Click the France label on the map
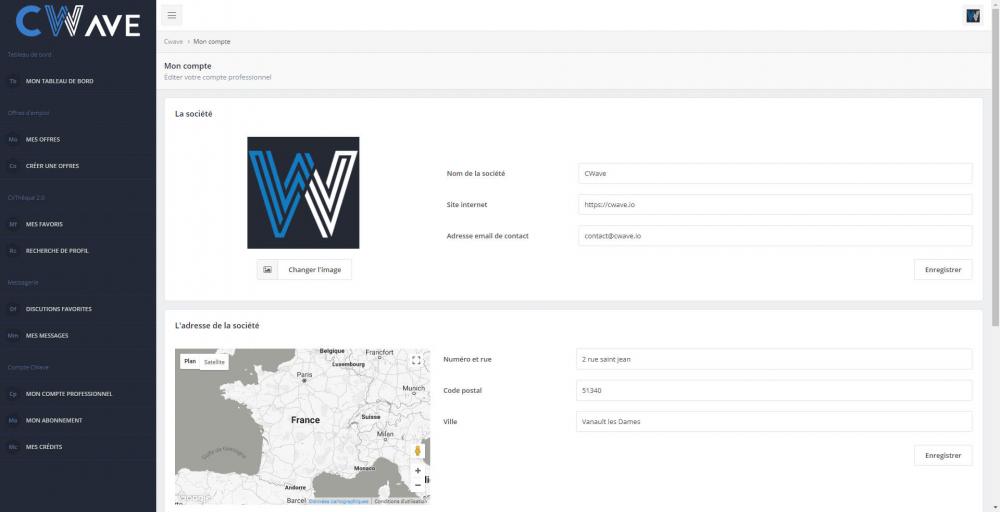 [305, 420]
